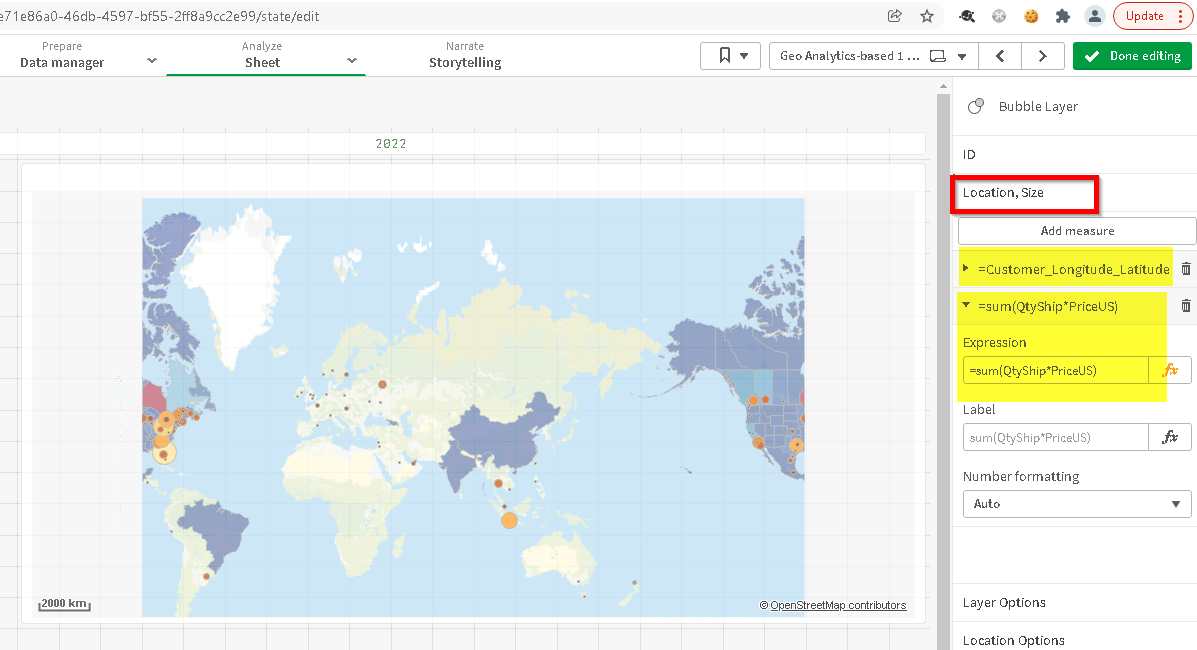Screen dimensions: 1197x650
Task: Open the expression editor beside the Expression field
Action: pyautogui.click(x=1170, y=370)
